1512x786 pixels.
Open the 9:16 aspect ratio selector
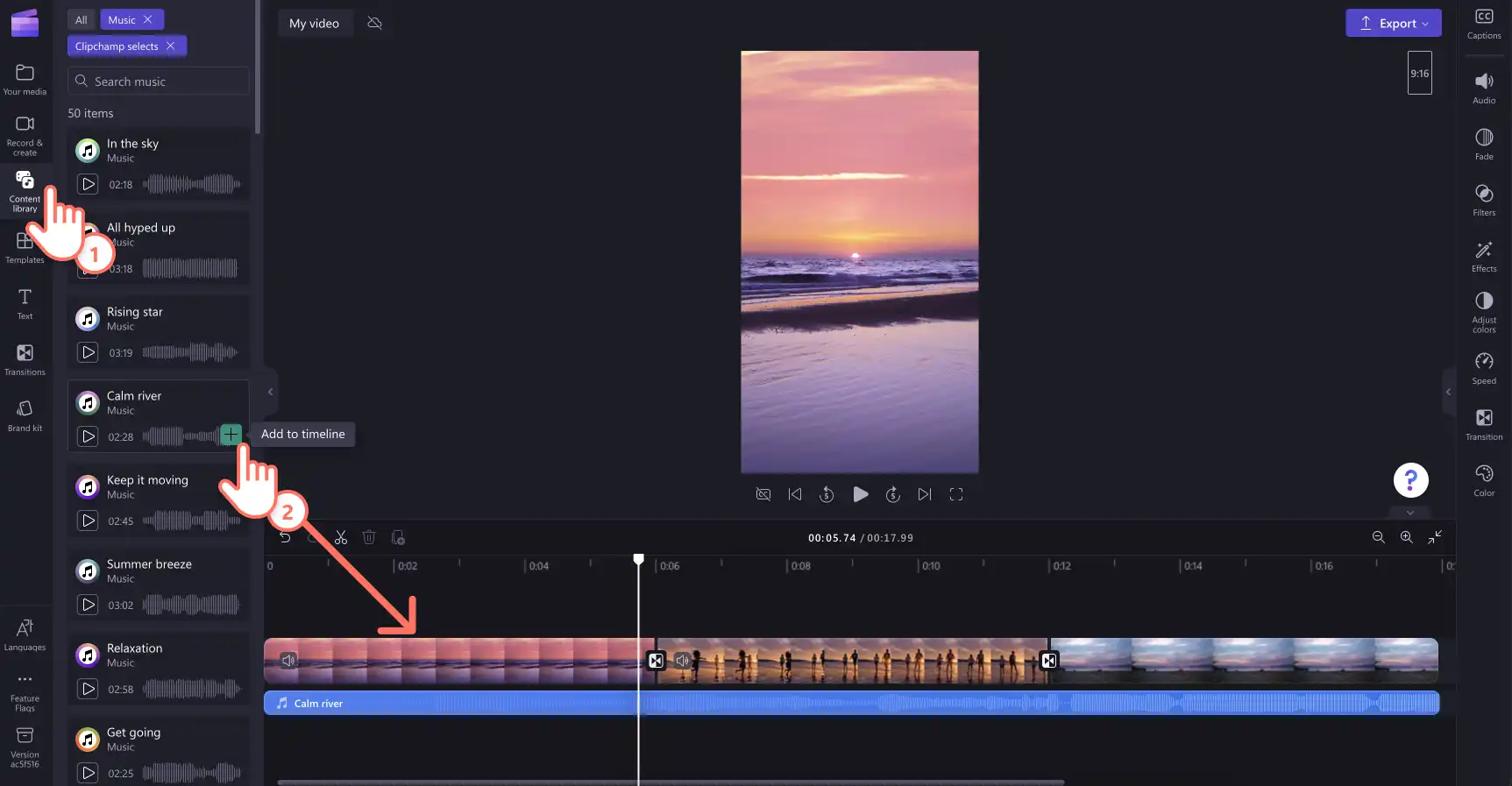coord(1419,73)
